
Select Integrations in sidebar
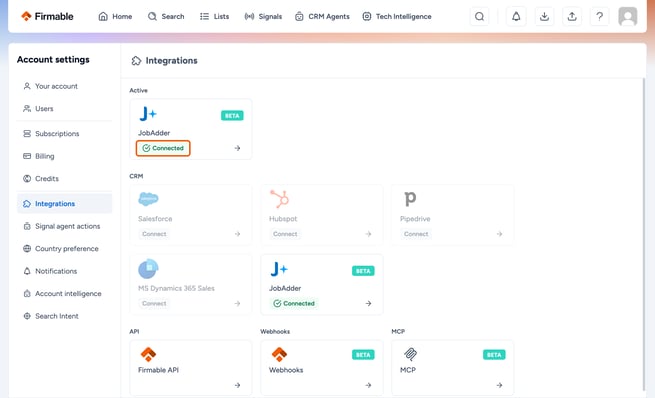click(x=64, y=204)
